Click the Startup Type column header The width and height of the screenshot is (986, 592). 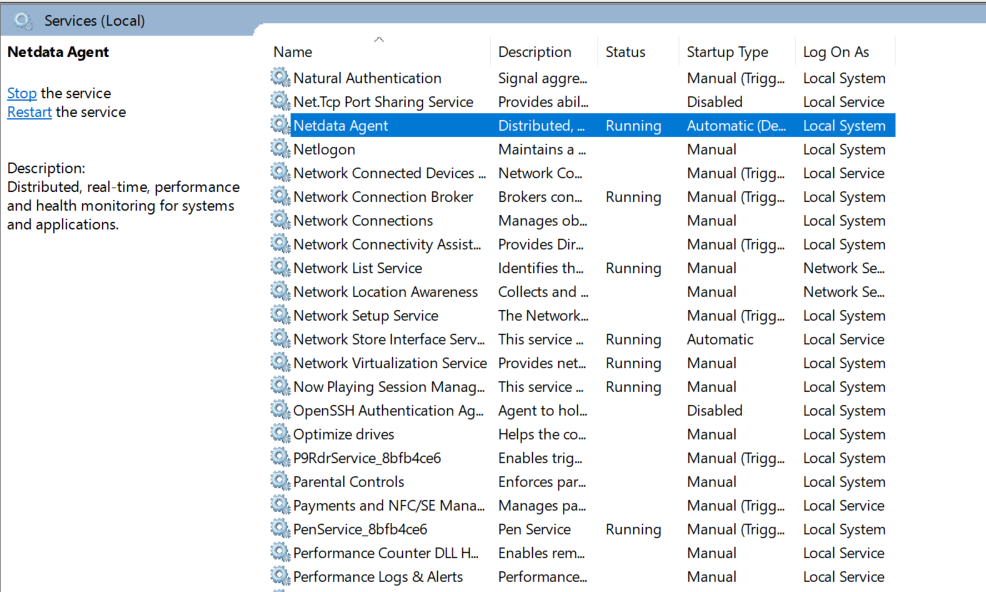pos(726,51)
